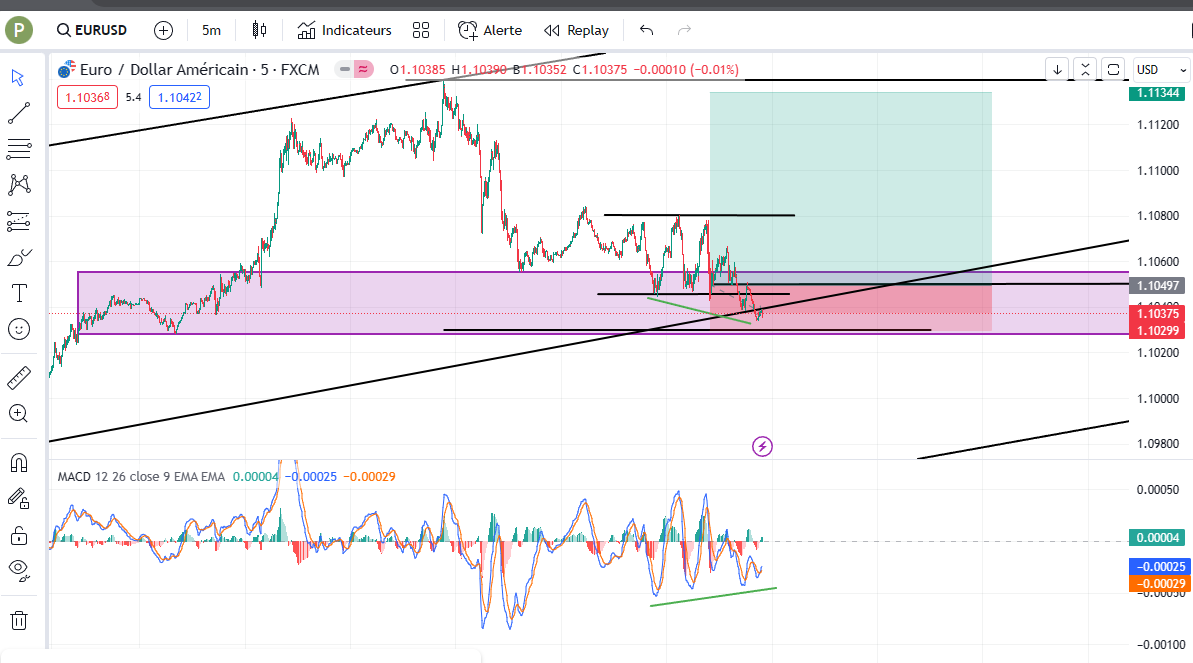Select the Brush drawing tool

(x=20, y=257)
